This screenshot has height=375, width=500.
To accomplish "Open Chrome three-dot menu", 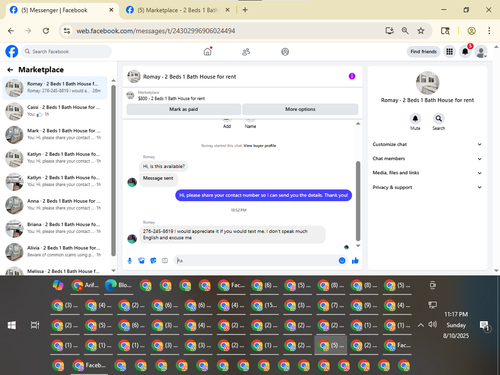I will pos(489,31).
